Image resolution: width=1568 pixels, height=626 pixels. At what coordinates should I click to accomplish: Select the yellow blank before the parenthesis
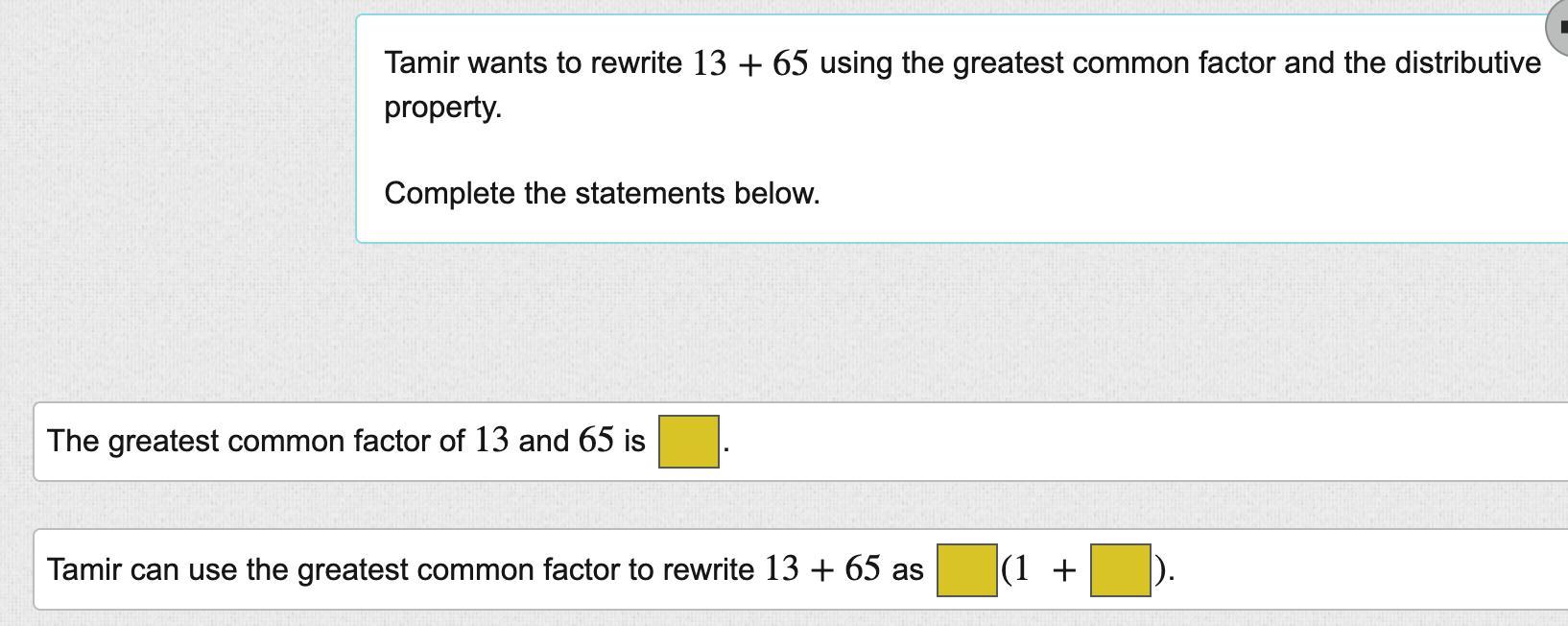966,570
